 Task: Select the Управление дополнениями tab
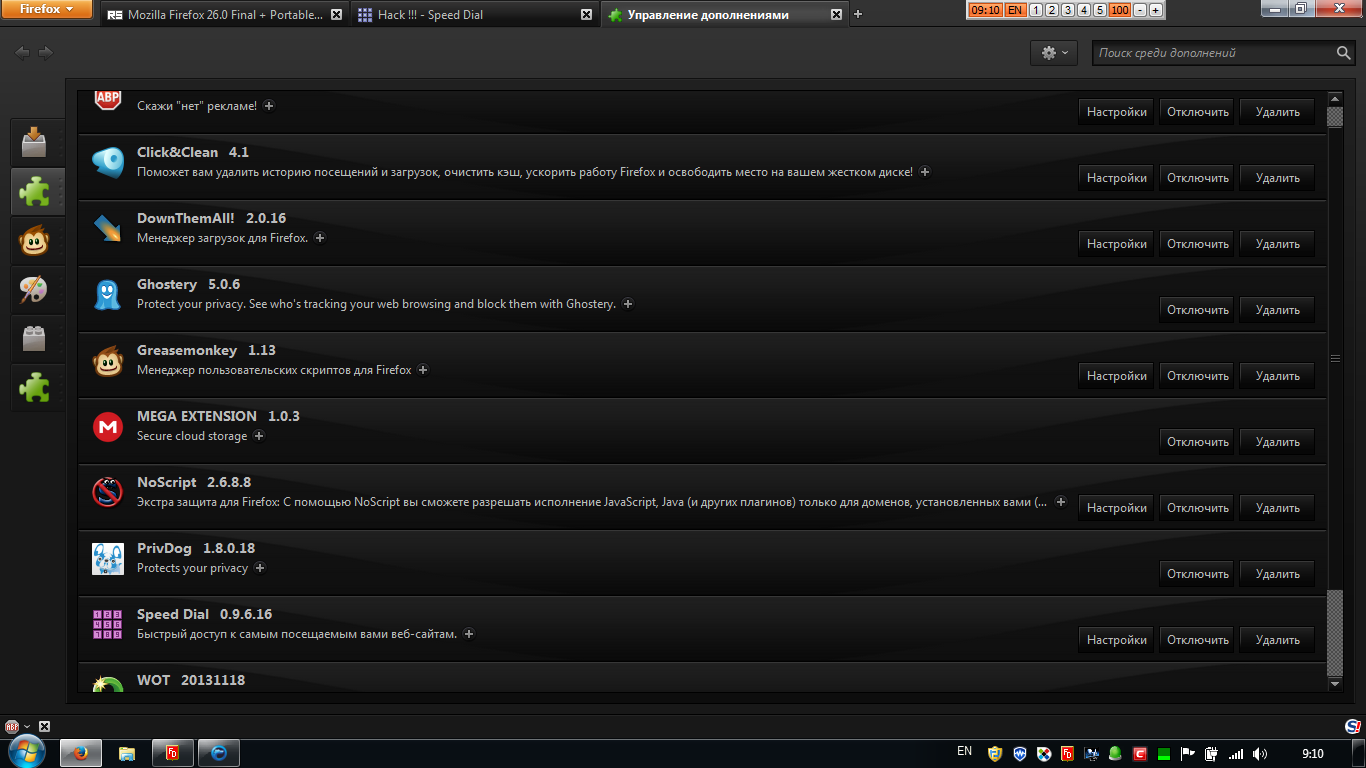pyautogui.click(x=725, y=15)
